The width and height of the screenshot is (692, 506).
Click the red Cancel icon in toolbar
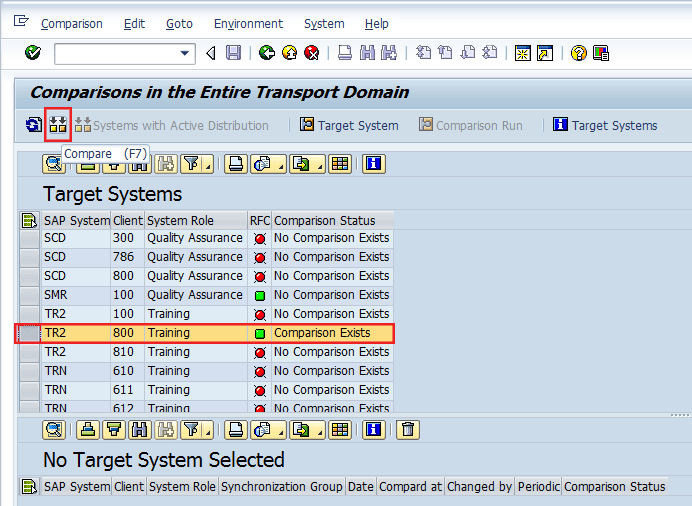pos(312,53)
